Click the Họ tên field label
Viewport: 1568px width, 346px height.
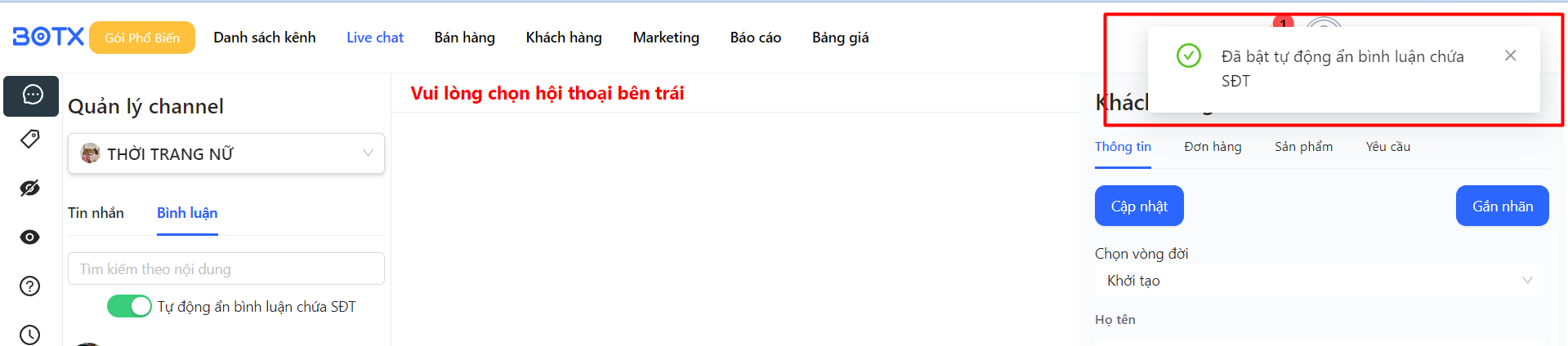click(x=1115, y=319)
